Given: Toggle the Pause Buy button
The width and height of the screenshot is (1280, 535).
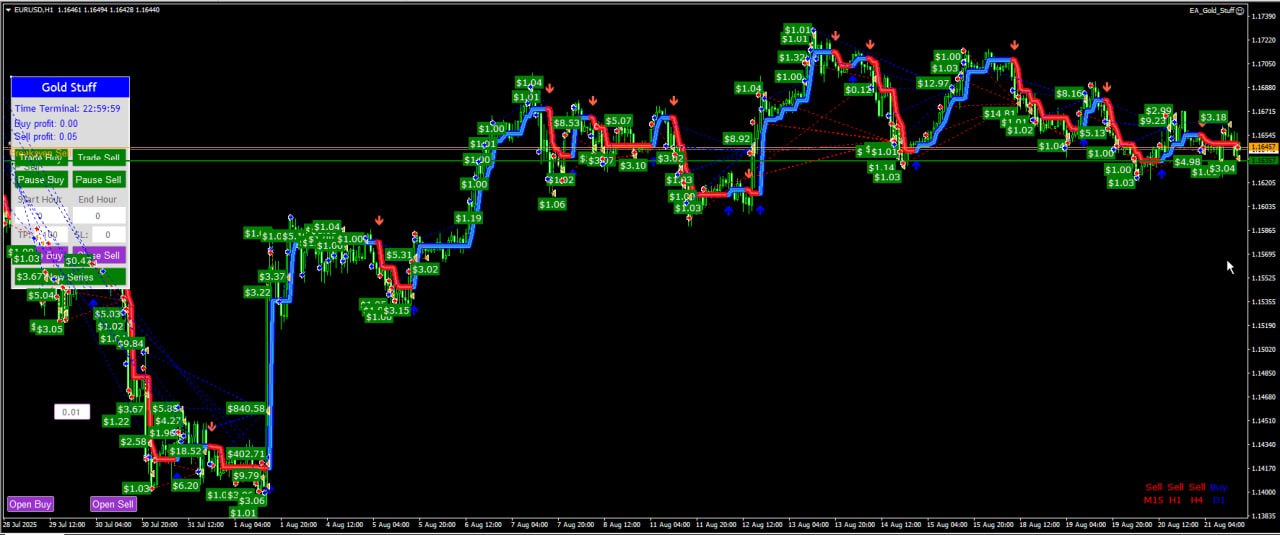Looking at the screenshot, I should [41, 180].
